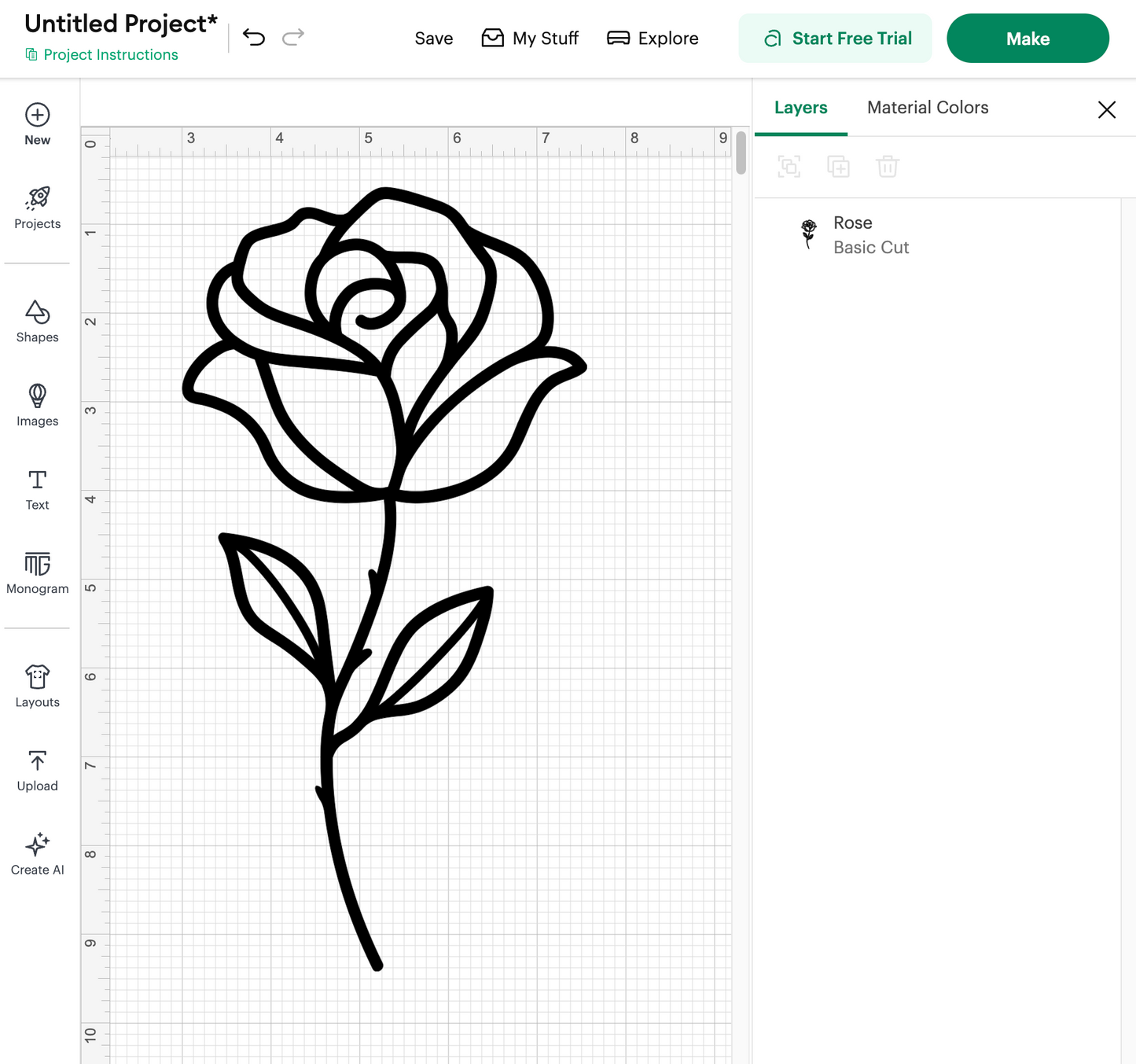The height and width of the screenshot is (1064, 1136).
Task: Close the Layers panel
Action: pyautogui.click(x=1107, y=109)
